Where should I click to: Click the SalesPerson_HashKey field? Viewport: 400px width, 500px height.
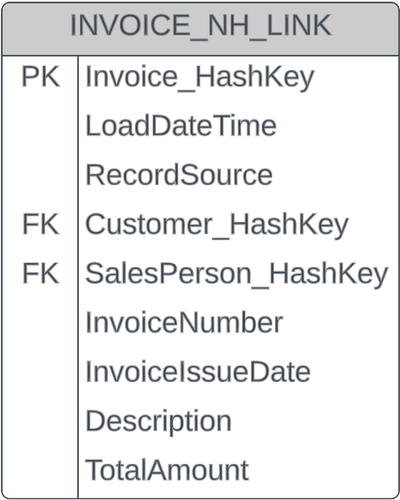(x=237, y=274)
